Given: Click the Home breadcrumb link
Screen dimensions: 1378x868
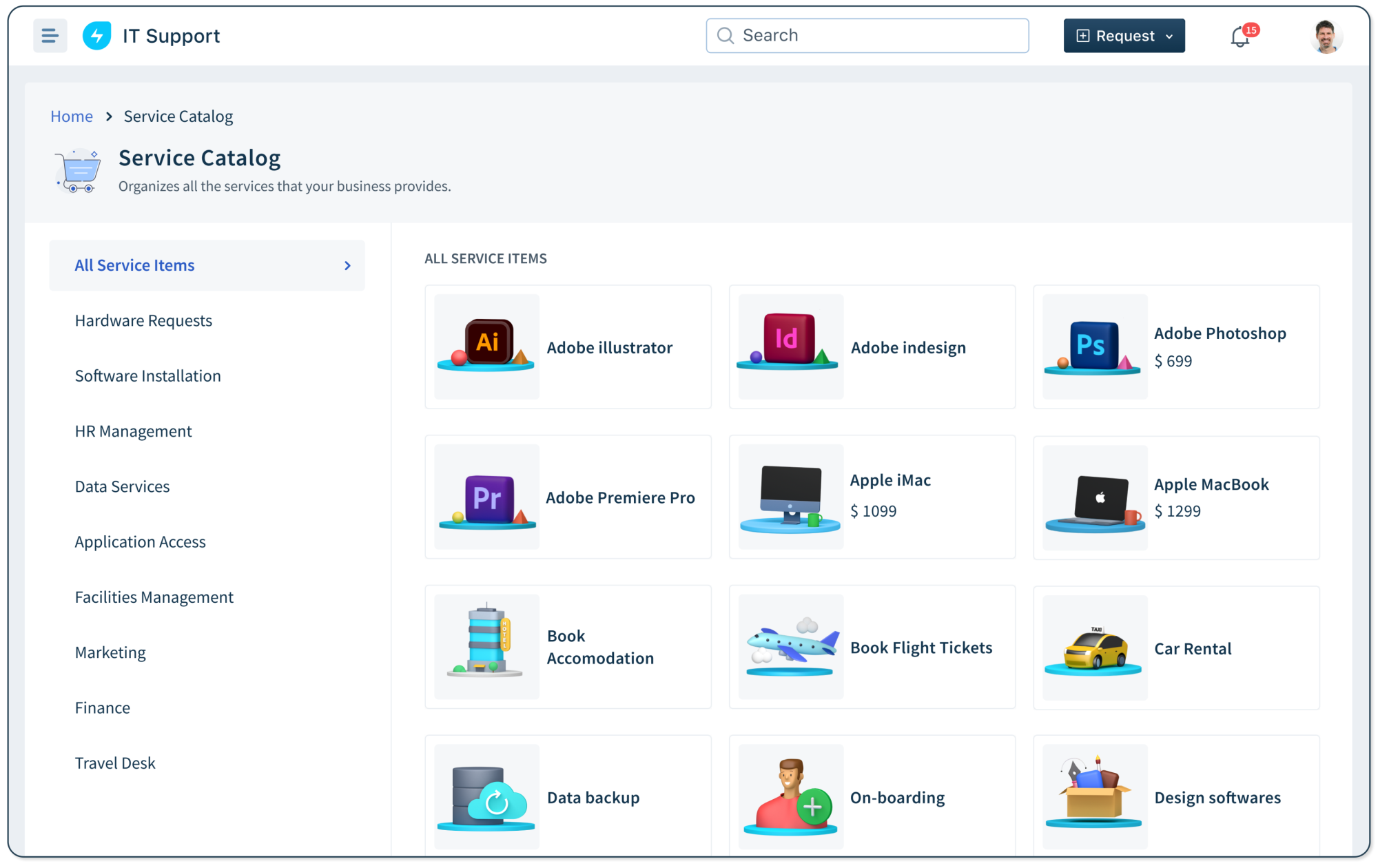Looking at the screenshot, I should pyautogui.click(x=72, y=115).
